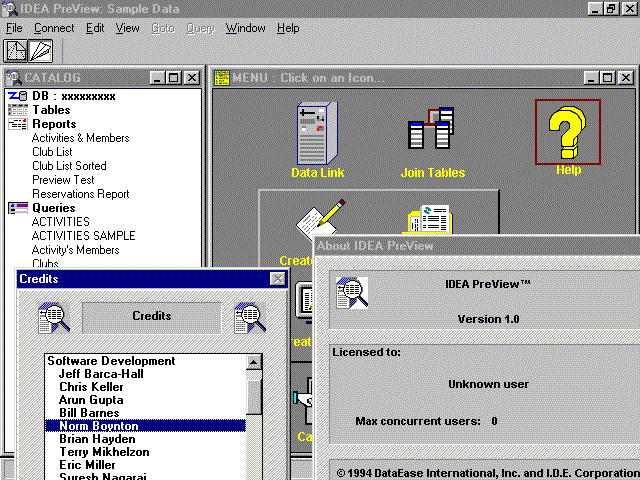Maximize the MENU window
Viewport: 640px width, 480px height.
coord(607,78)
